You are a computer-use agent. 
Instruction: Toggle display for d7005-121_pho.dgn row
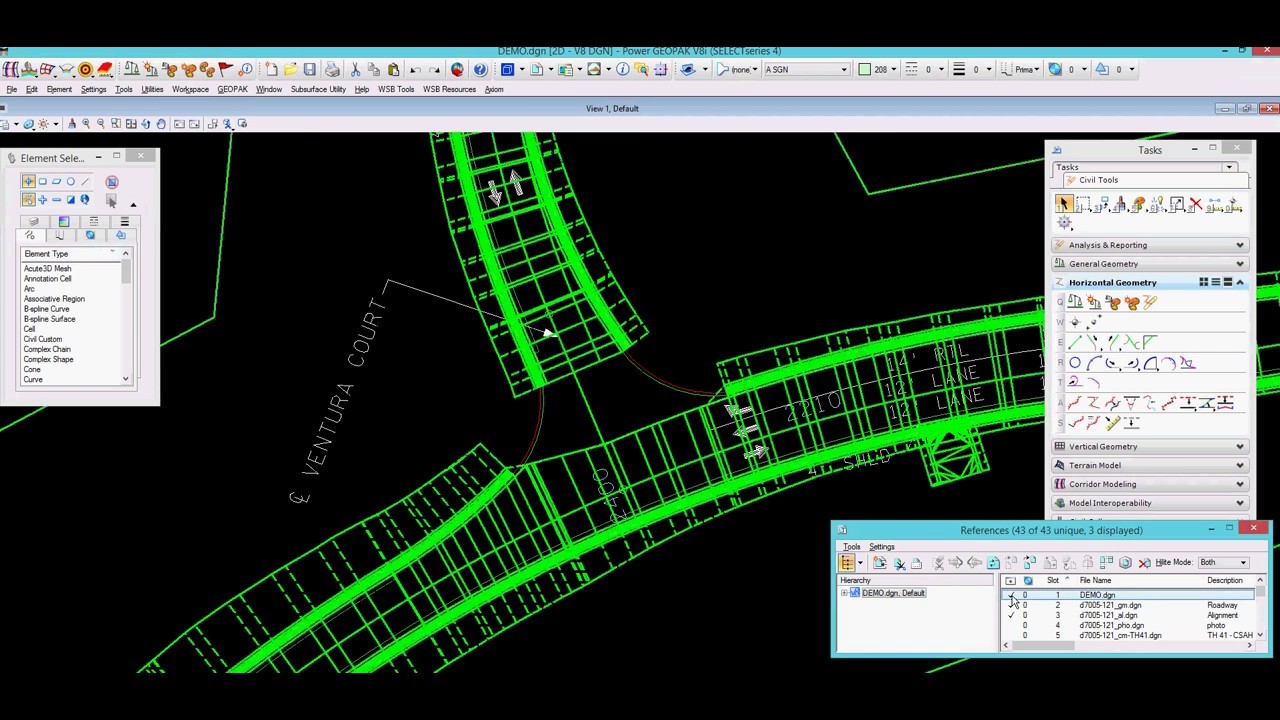[x=1010, y=625]
